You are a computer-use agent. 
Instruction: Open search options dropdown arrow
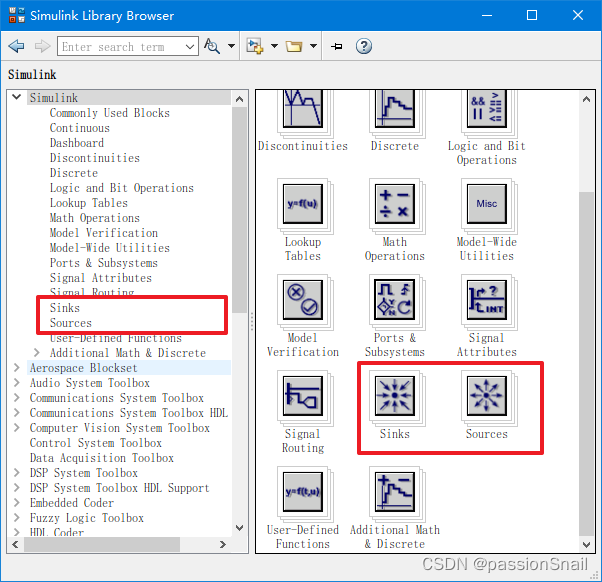231,46
